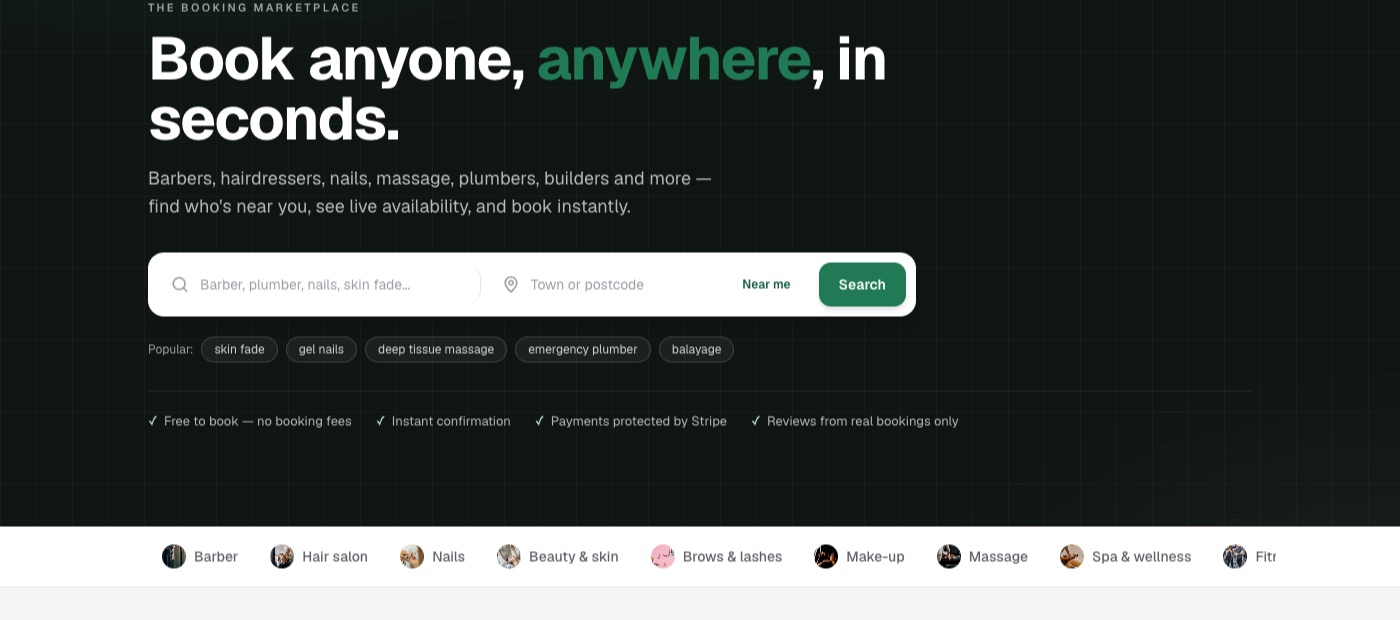Open the Brows & lashes category label

pos(732,557)
